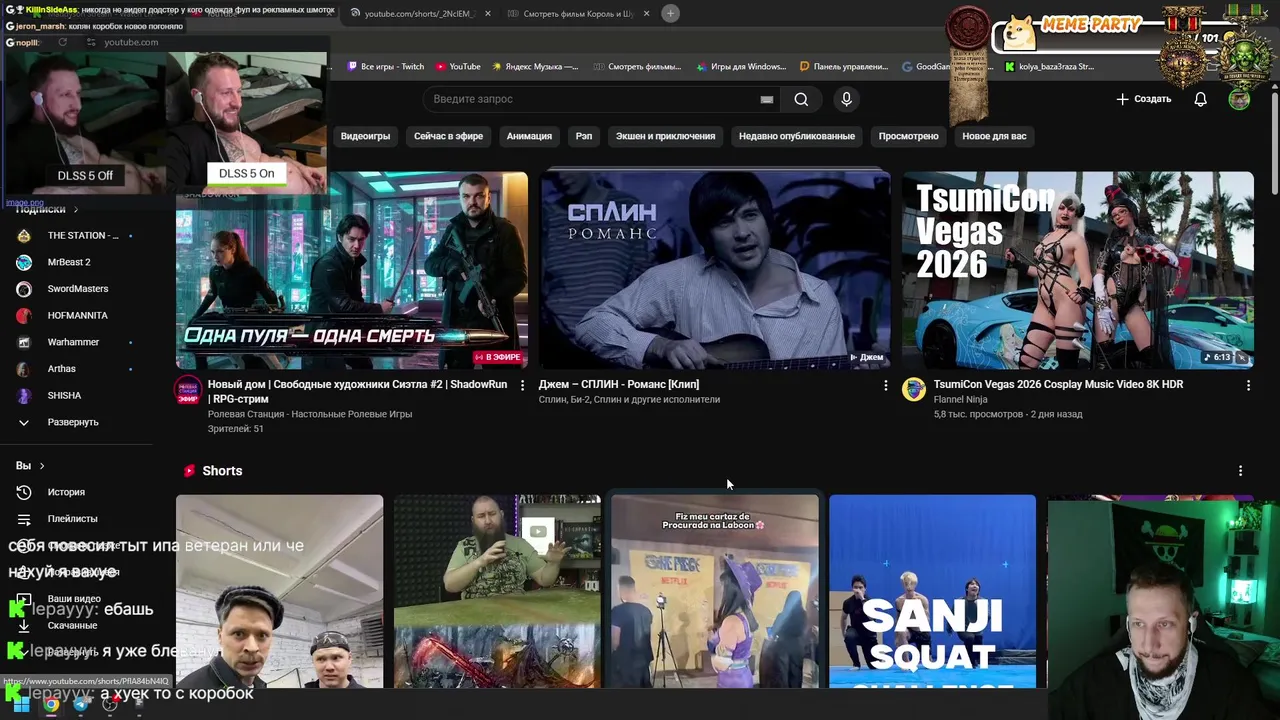
Task: Close the Смотреть фильм Король tab
Action: pos(646,14)
